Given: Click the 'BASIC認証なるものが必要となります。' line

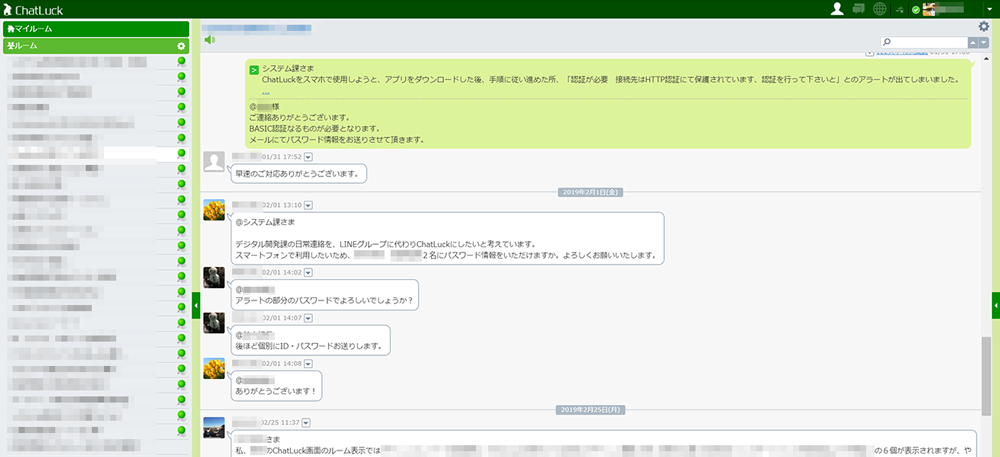Looking at the screenshot, I should point(315,128).
